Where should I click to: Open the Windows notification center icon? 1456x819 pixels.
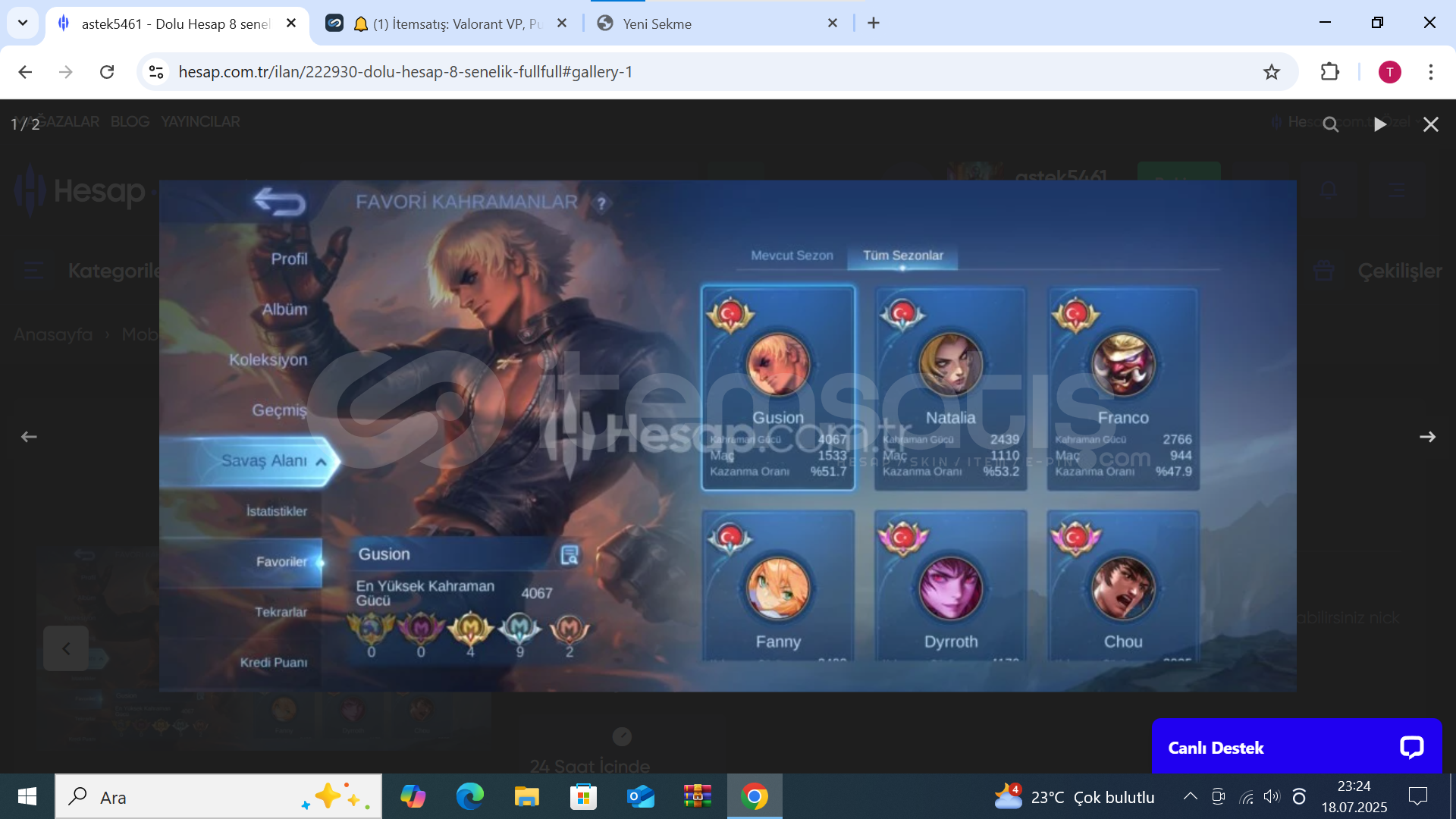(1417, 796)
